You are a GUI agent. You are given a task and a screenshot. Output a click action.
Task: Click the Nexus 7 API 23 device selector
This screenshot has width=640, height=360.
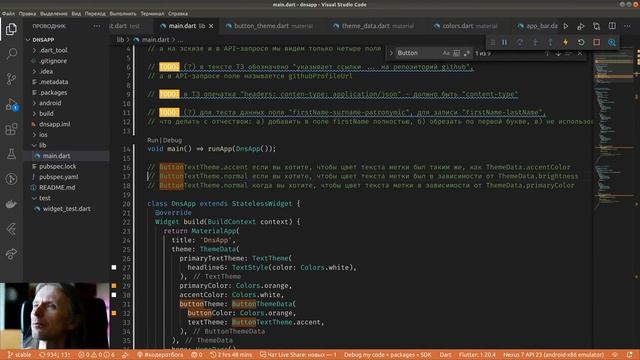pos(553,355)
